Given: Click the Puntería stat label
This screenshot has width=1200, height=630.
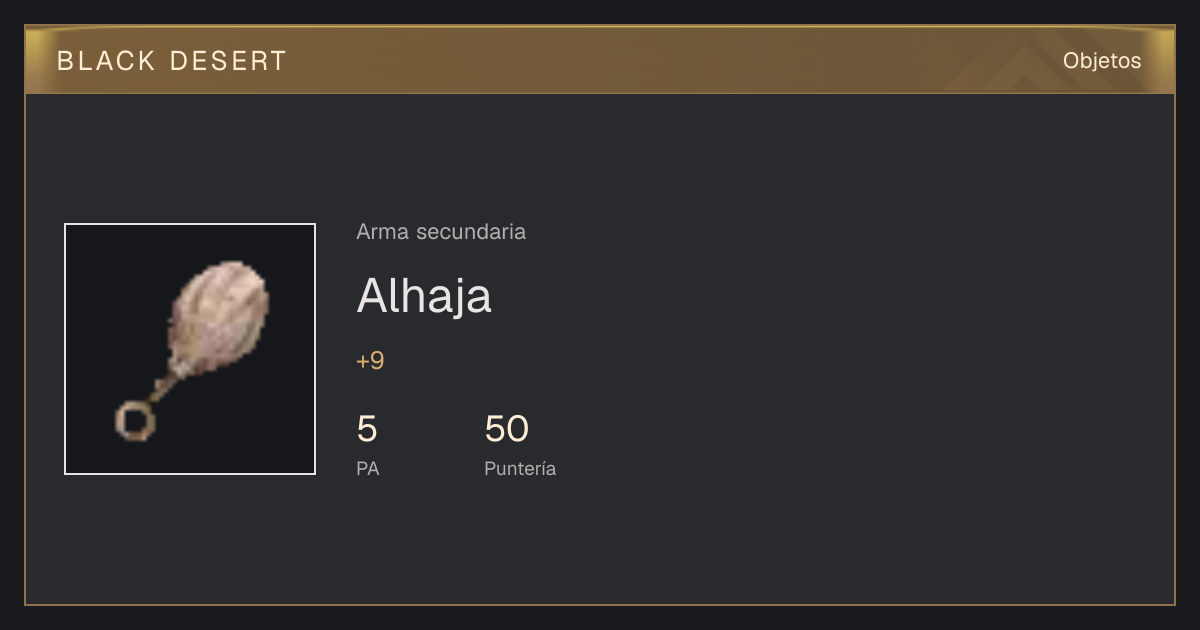Looking at the screenshot, I should pos(520,468).
